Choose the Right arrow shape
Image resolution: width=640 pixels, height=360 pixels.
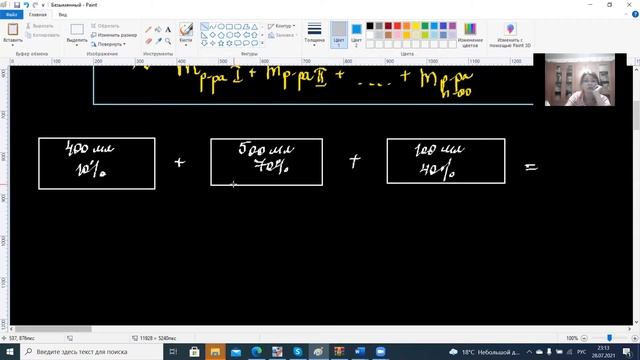238,35
